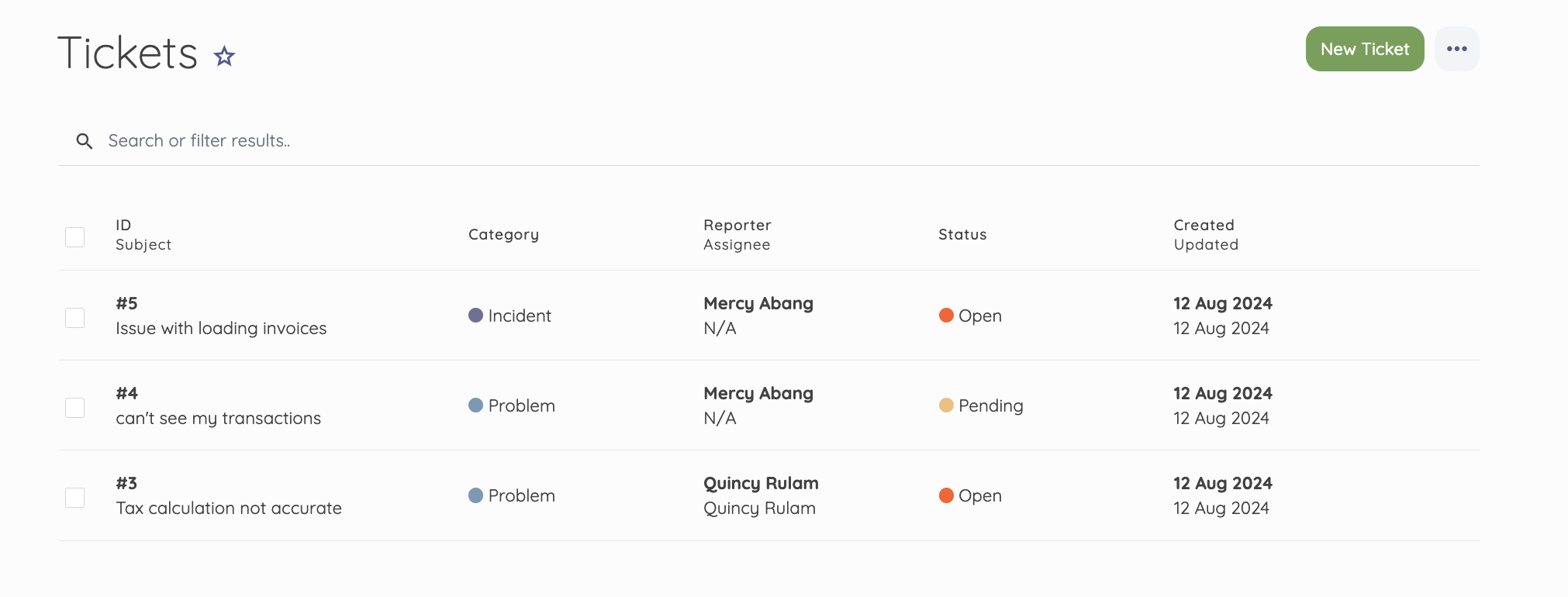This screenshot has width=1568, height=597.
Task: Click the search magnifier icon
Action: click(x=85, y=141)
